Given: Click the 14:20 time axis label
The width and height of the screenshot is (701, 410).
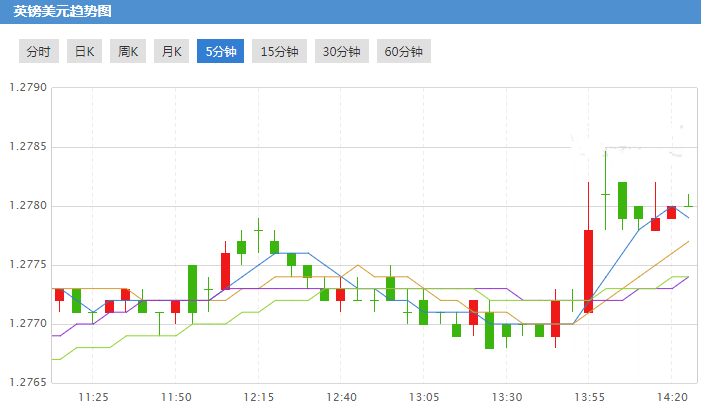Looking at the screenshot, I should [x=671, y=397].
